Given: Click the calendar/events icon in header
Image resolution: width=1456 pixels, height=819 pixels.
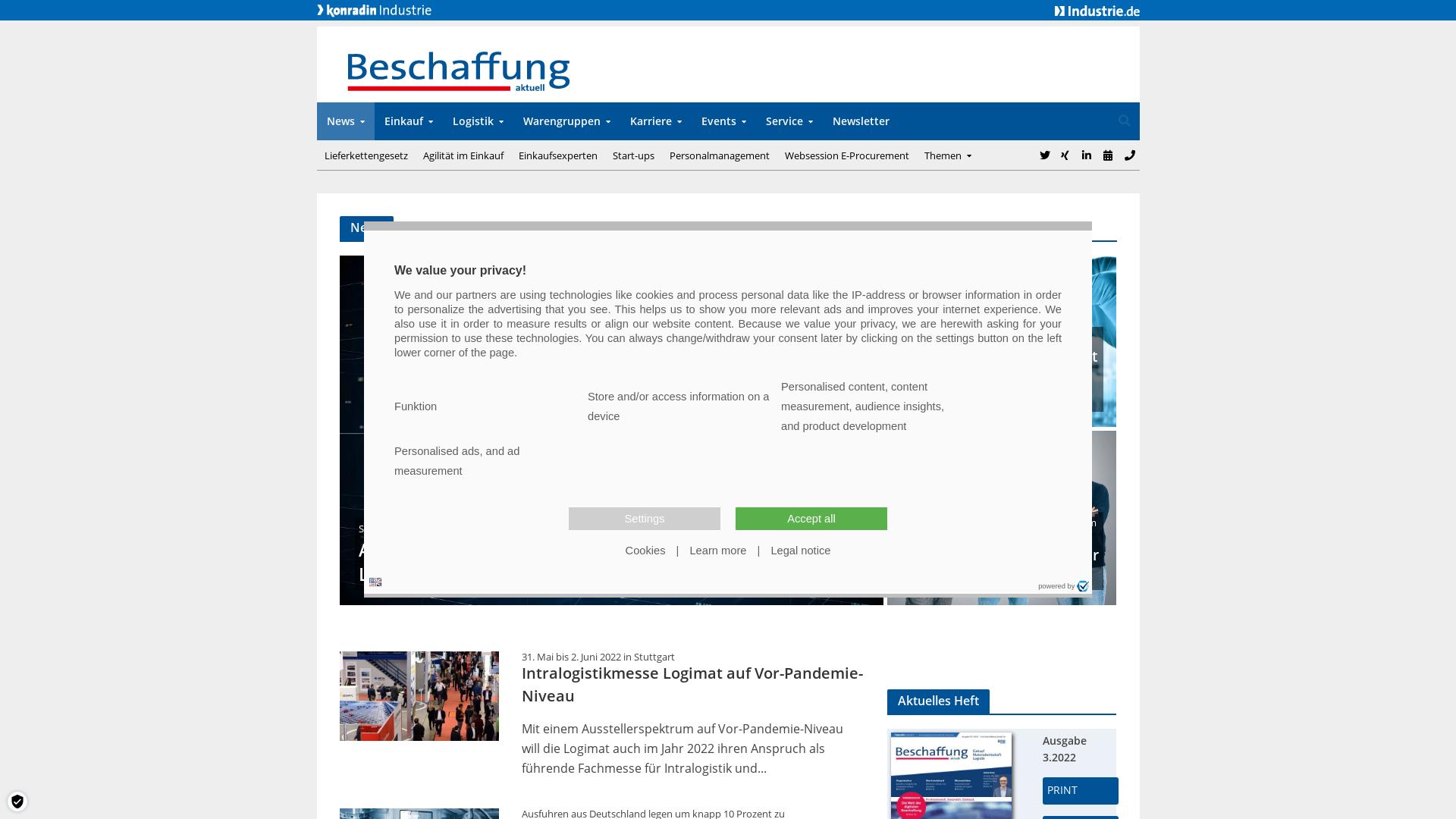Looking at the screenshot, I should point(1107,155).
